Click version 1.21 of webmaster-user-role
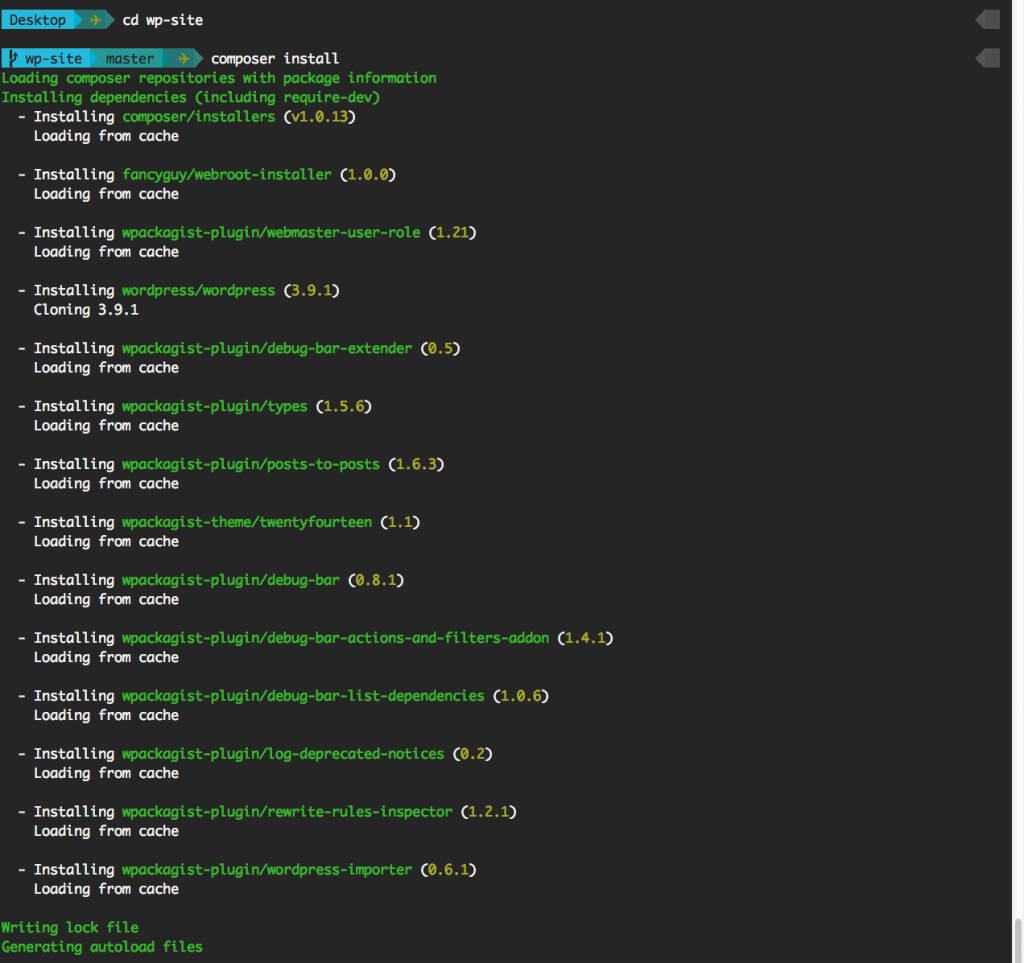 tap(453, 233)
